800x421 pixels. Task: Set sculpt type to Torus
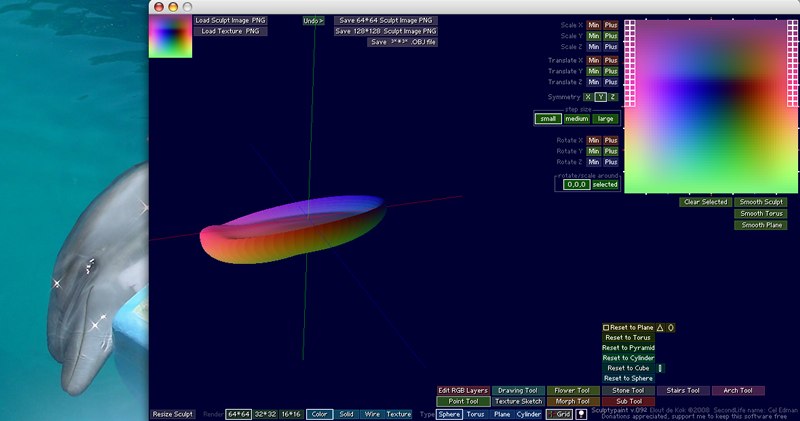click(x=475, y=414)
